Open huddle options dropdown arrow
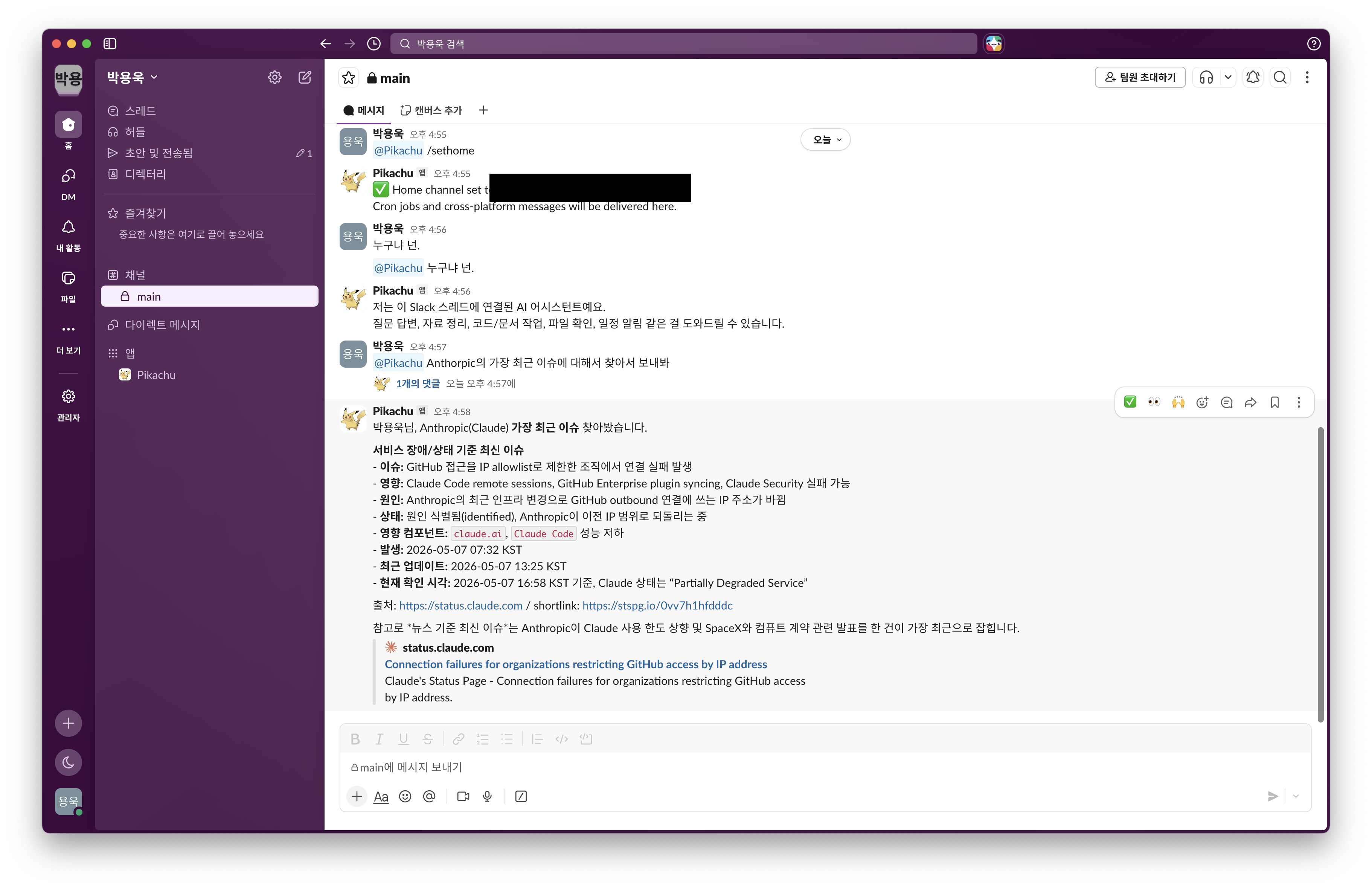The image size is (1372, 889). pos(1228,77)
